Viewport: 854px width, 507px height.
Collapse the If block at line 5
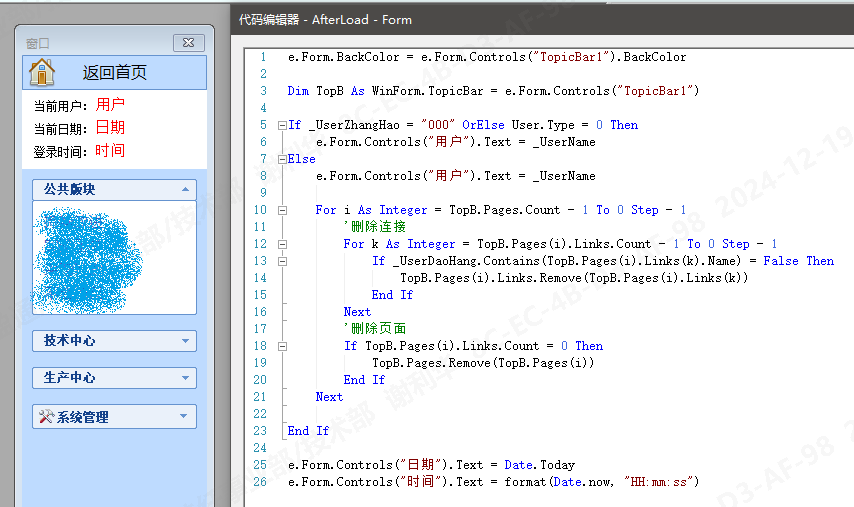(x=281, y=125)
